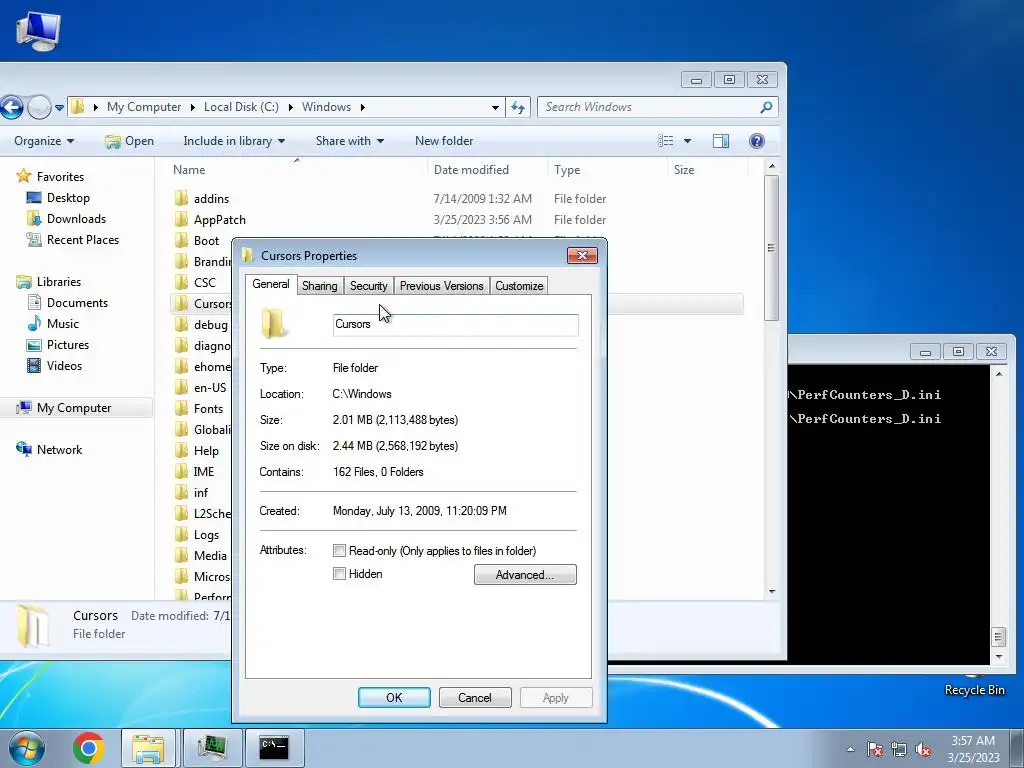Click the Forward navigation arrow in Explorer
Image resolution: width=1024 pixels, height=768 pixels.
(39, 107)
